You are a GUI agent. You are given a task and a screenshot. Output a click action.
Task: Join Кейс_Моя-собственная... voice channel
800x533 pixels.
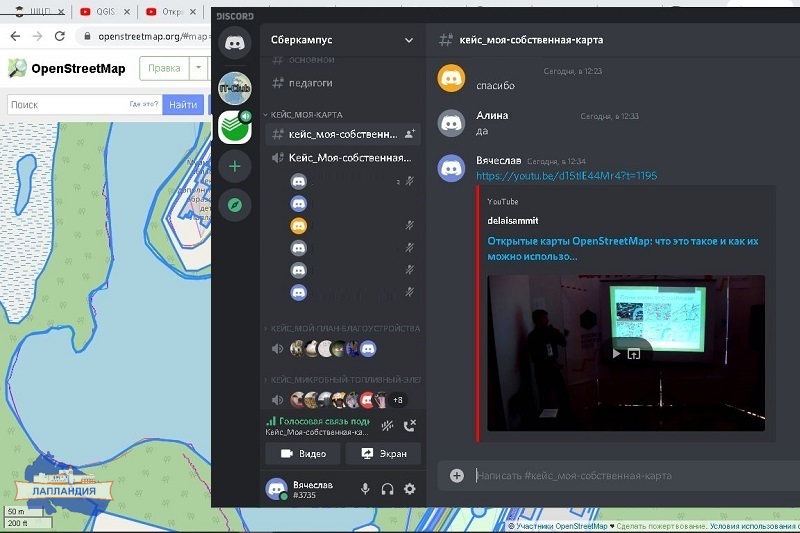(x=343, y=158)
